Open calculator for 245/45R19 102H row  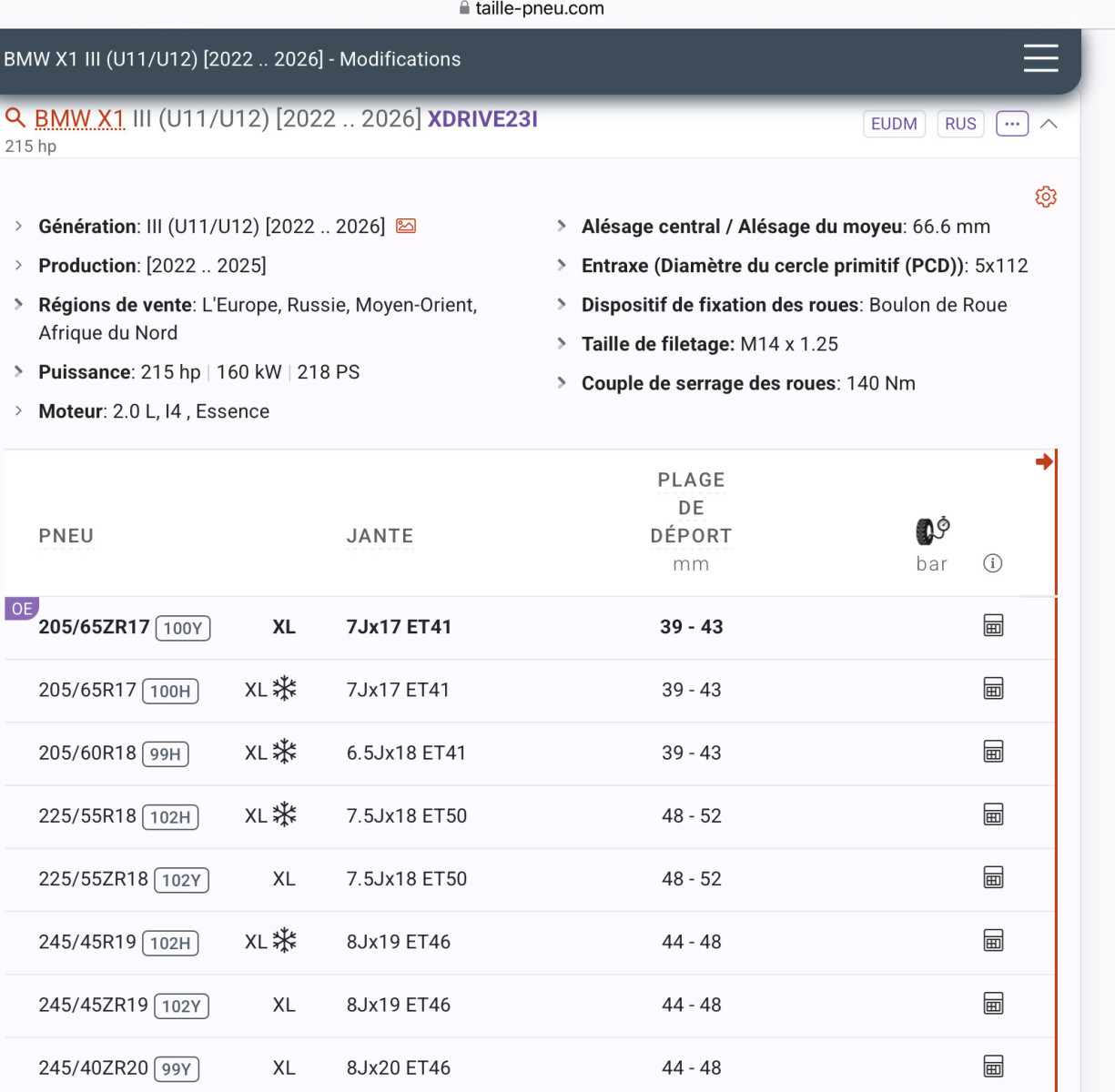click(993, 940)
